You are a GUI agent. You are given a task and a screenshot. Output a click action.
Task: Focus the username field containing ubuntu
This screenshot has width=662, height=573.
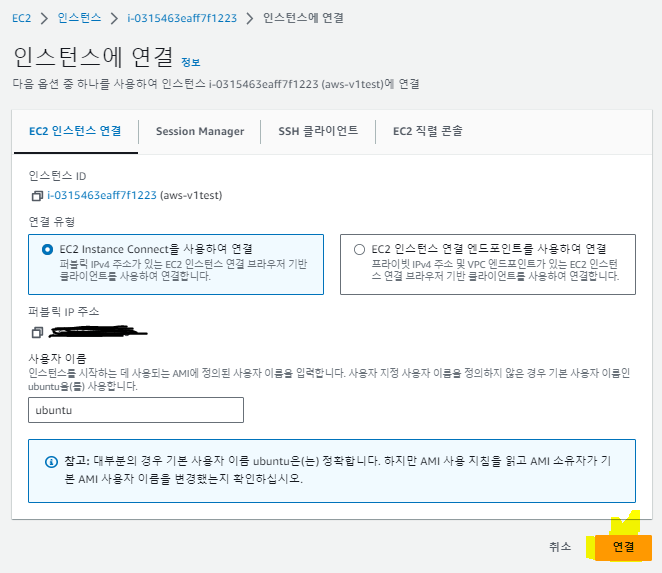click(136, 410)
